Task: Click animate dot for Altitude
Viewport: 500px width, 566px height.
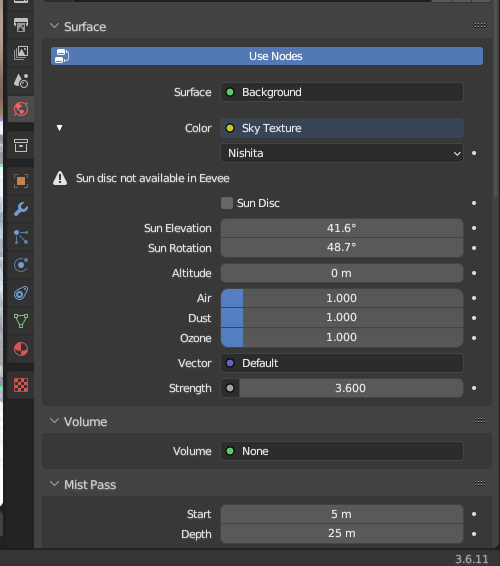Action: (x=474, y=273)
